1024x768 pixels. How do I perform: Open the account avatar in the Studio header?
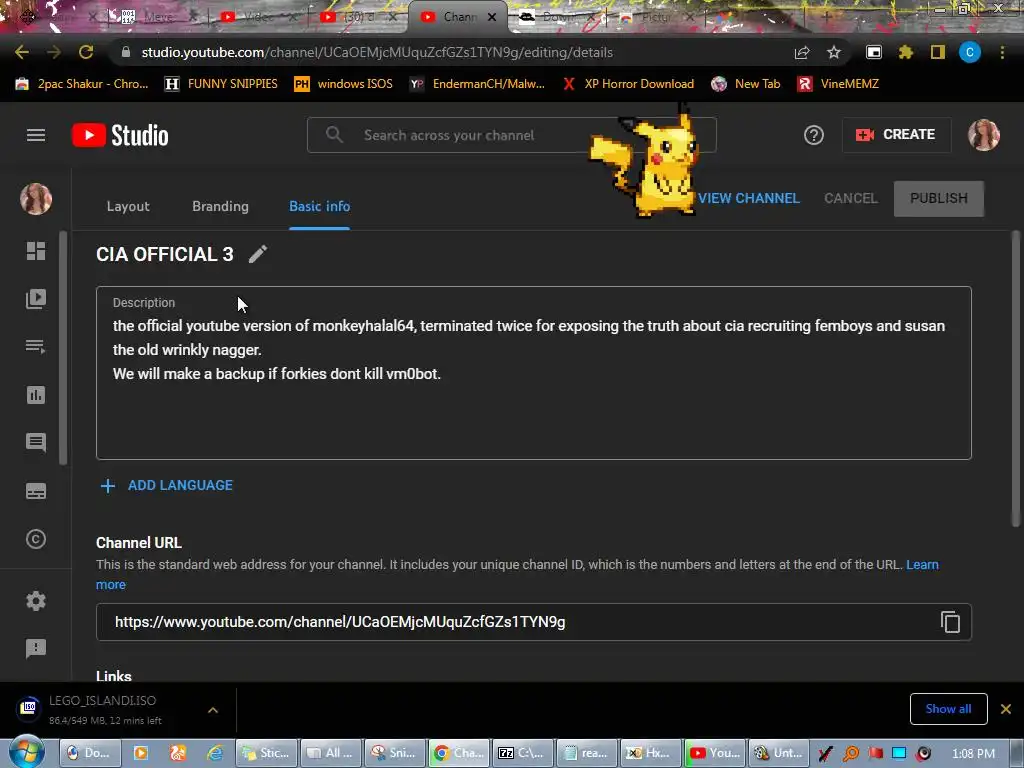point(984,135)
